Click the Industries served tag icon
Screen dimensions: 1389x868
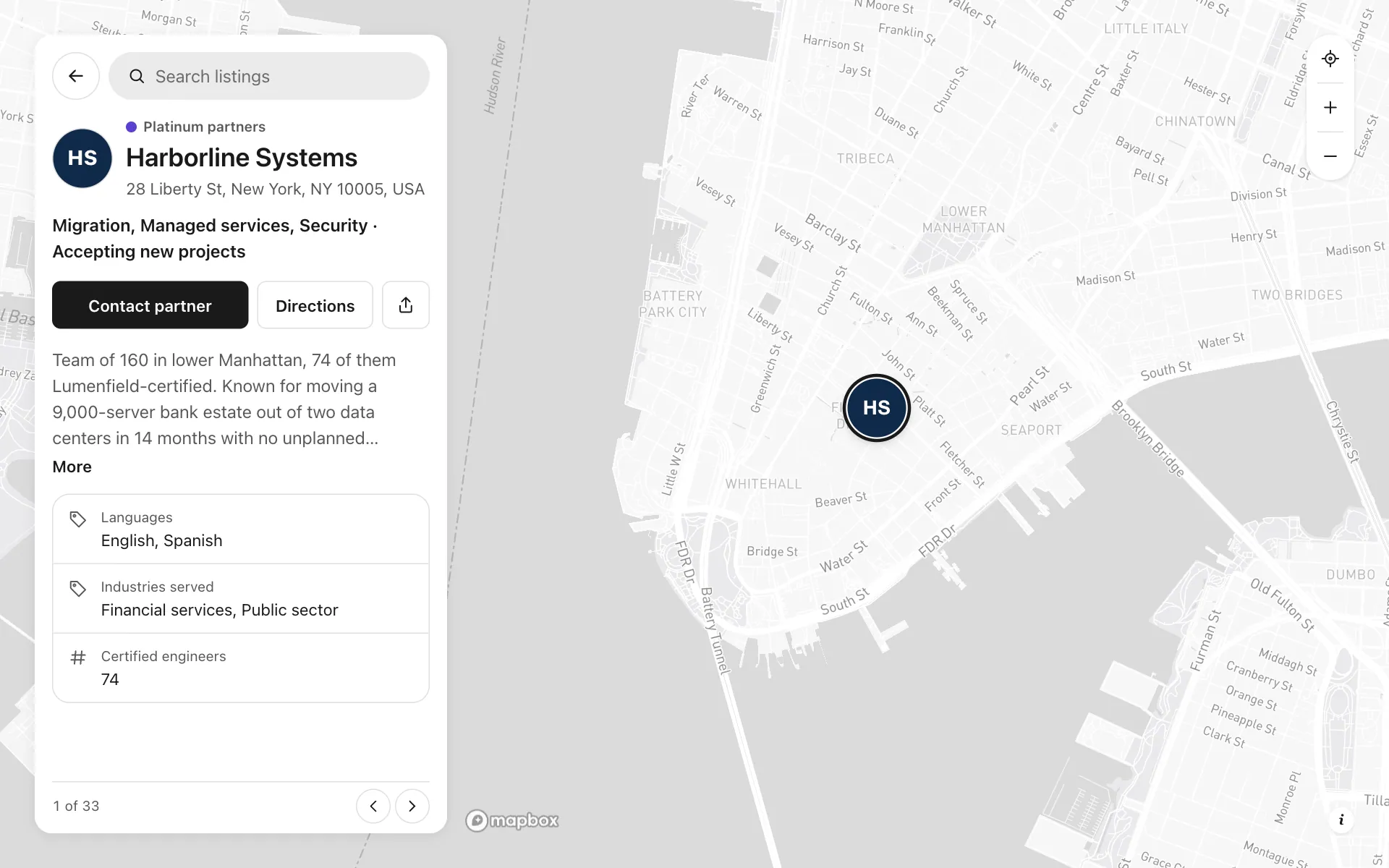pos(77,588)
